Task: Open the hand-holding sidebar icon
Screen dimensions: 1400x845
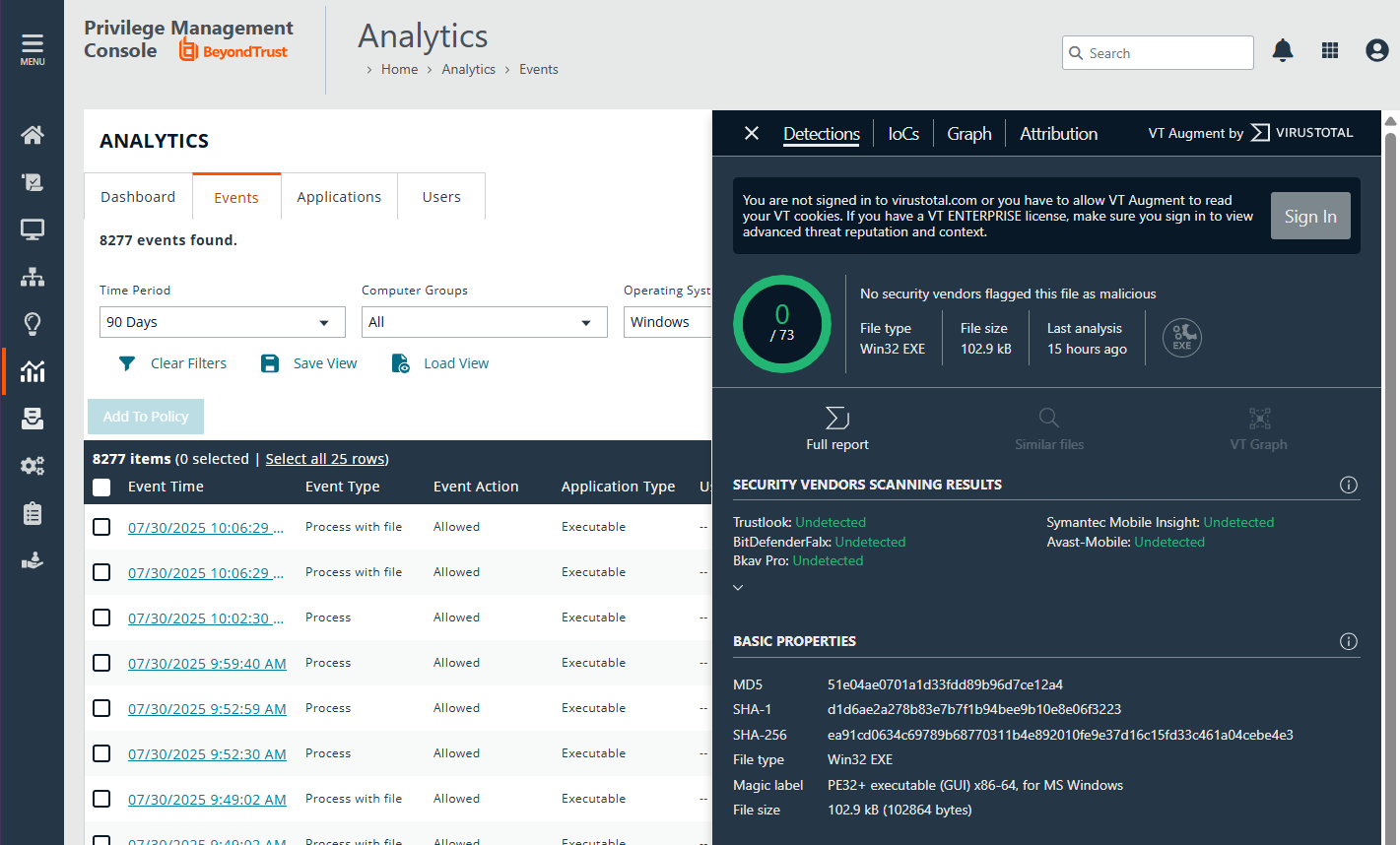Action: pyautogui.click(x=33, y=560)
